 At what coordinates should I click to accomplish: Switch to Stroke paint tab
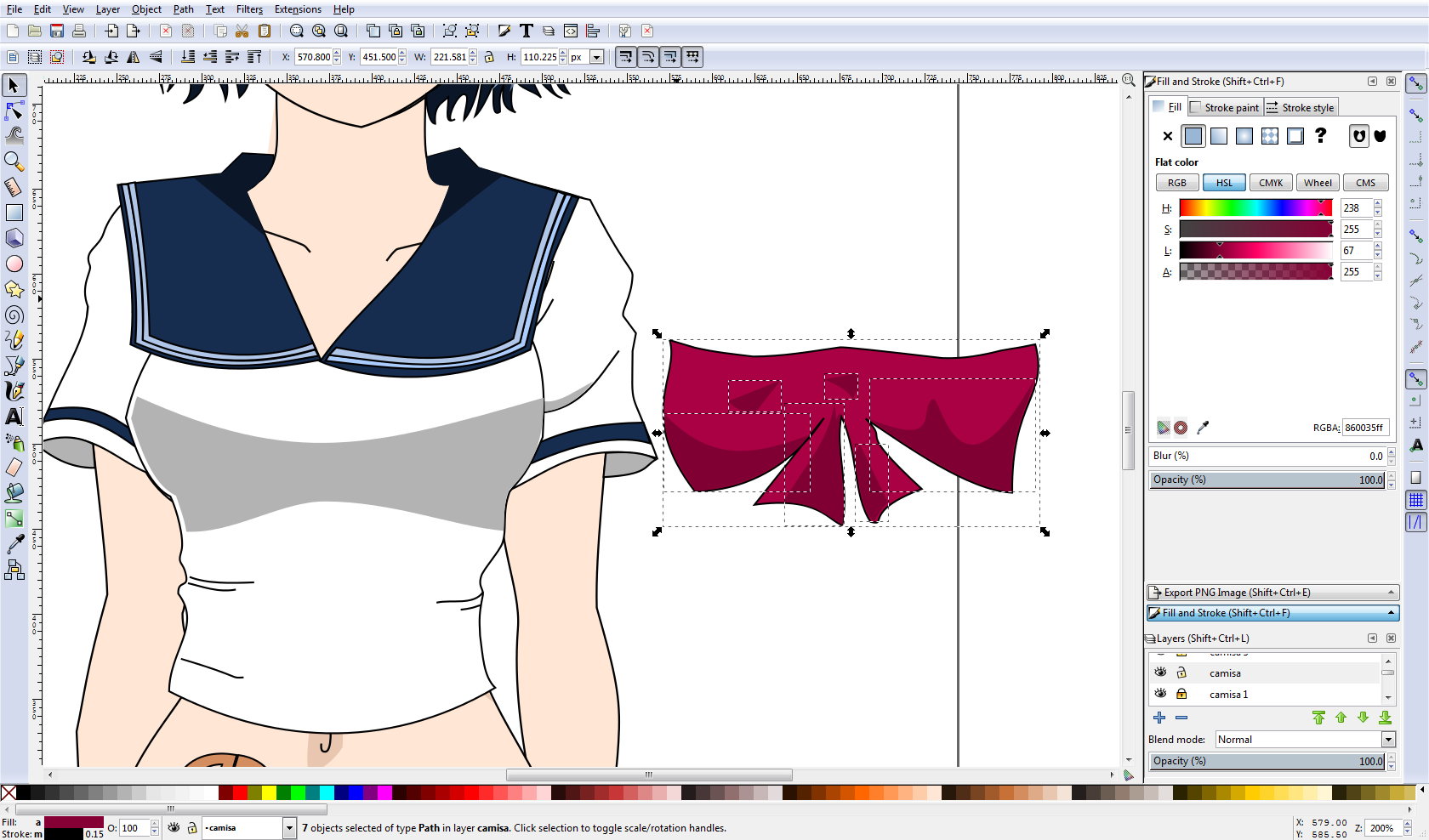(1225, 107)
